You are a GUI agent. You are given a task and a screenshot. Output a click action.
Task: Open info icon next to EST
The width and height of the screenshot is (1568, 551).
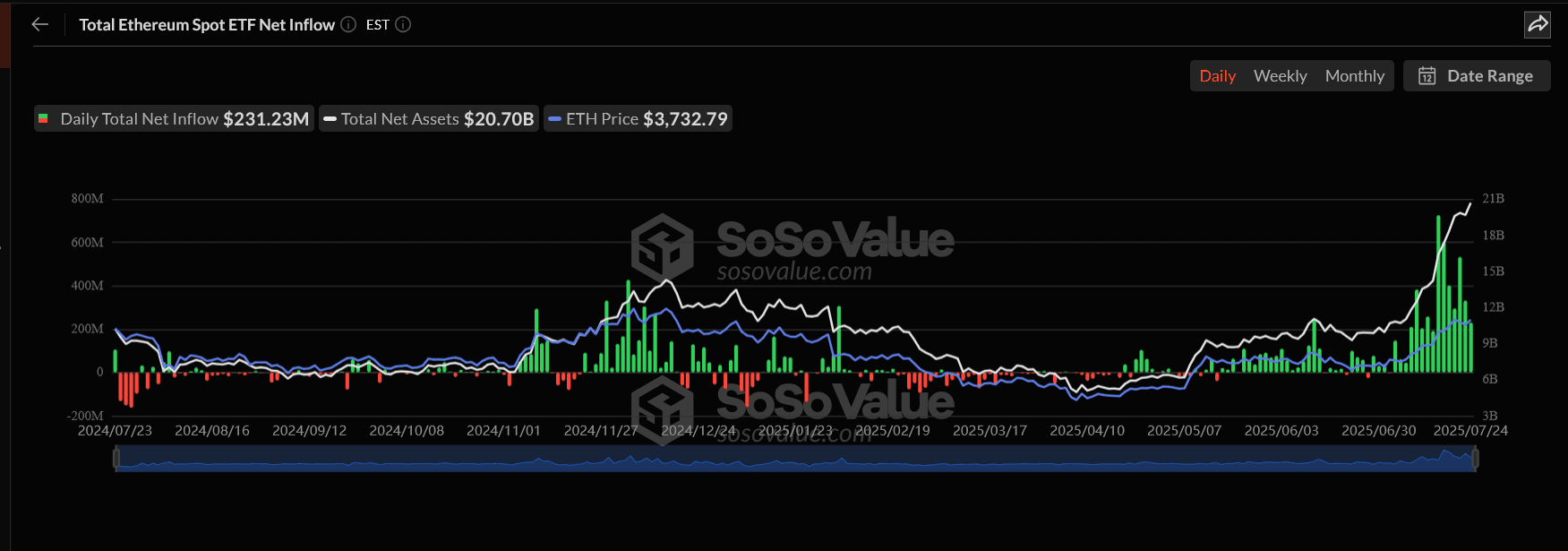coord(403,24)
